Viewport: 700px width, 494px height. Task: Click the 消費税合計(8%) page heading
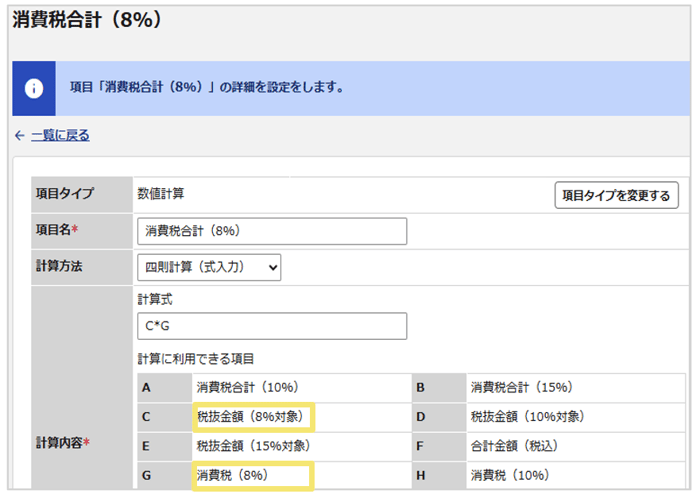tap(87, 20)
